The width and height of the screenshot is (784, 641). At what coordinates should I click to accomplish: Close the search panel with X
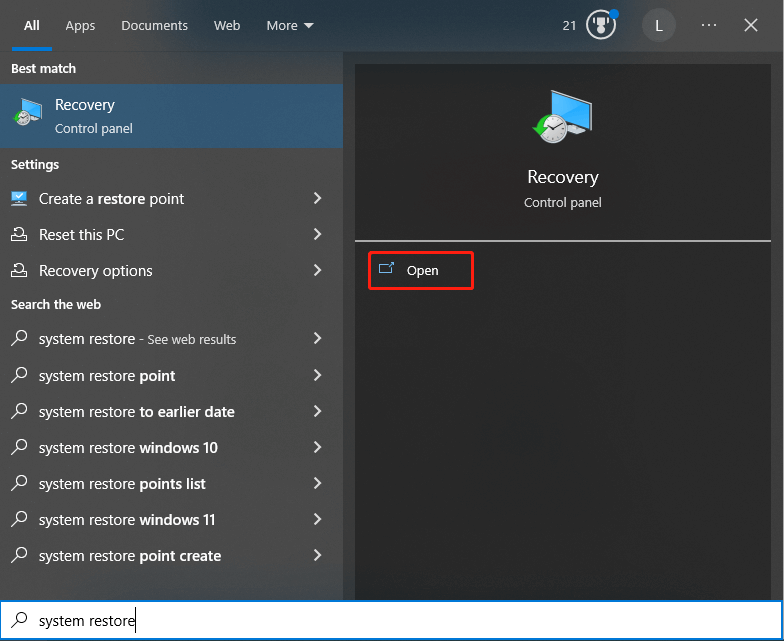751,26
